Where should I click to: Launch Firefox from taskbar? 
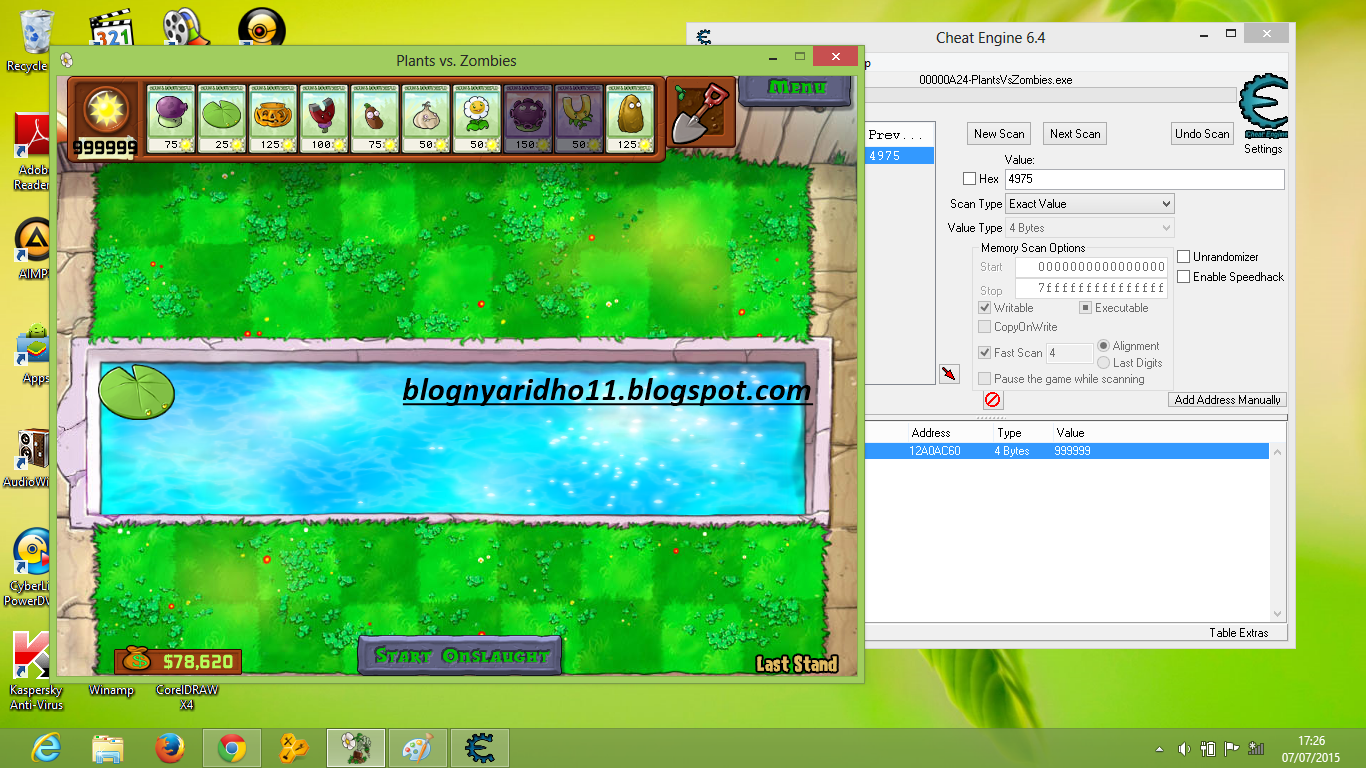[170, 748]
